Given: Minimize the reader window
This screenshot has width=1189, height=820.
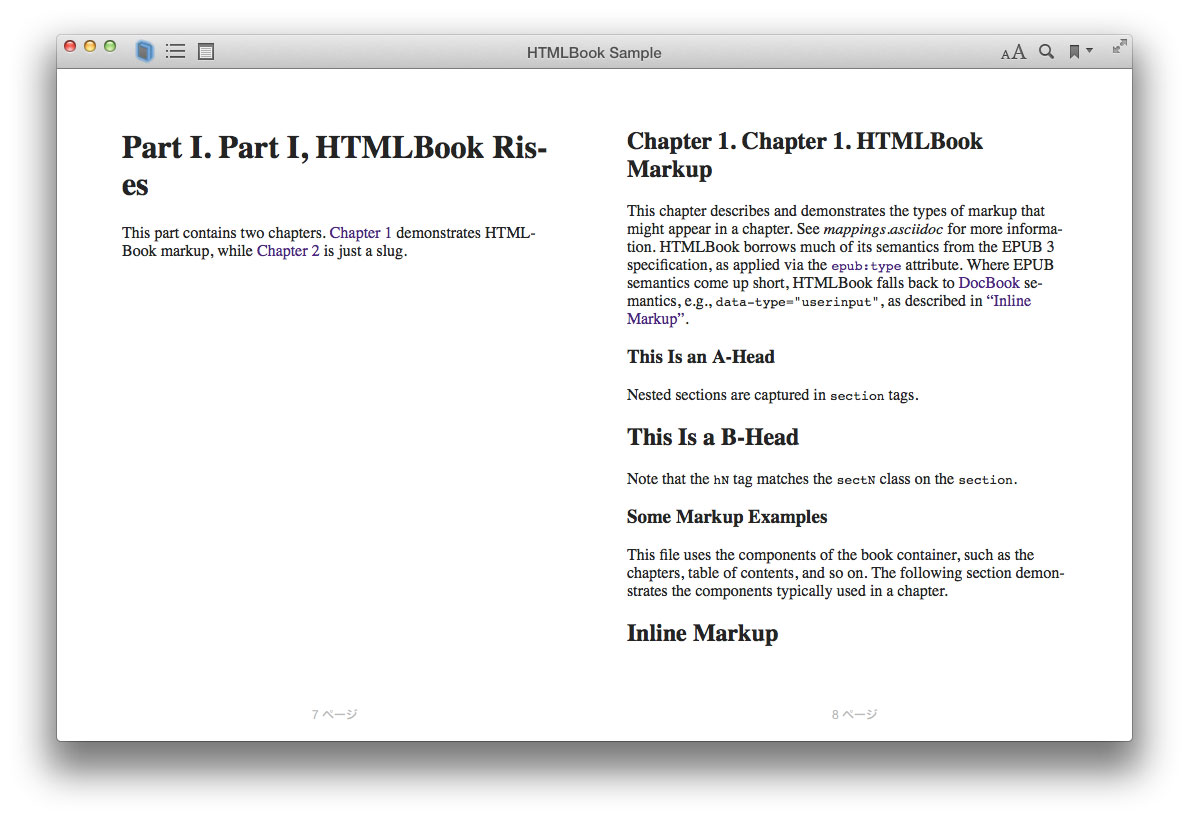Looking at the screenshot, I should [90, 45].
